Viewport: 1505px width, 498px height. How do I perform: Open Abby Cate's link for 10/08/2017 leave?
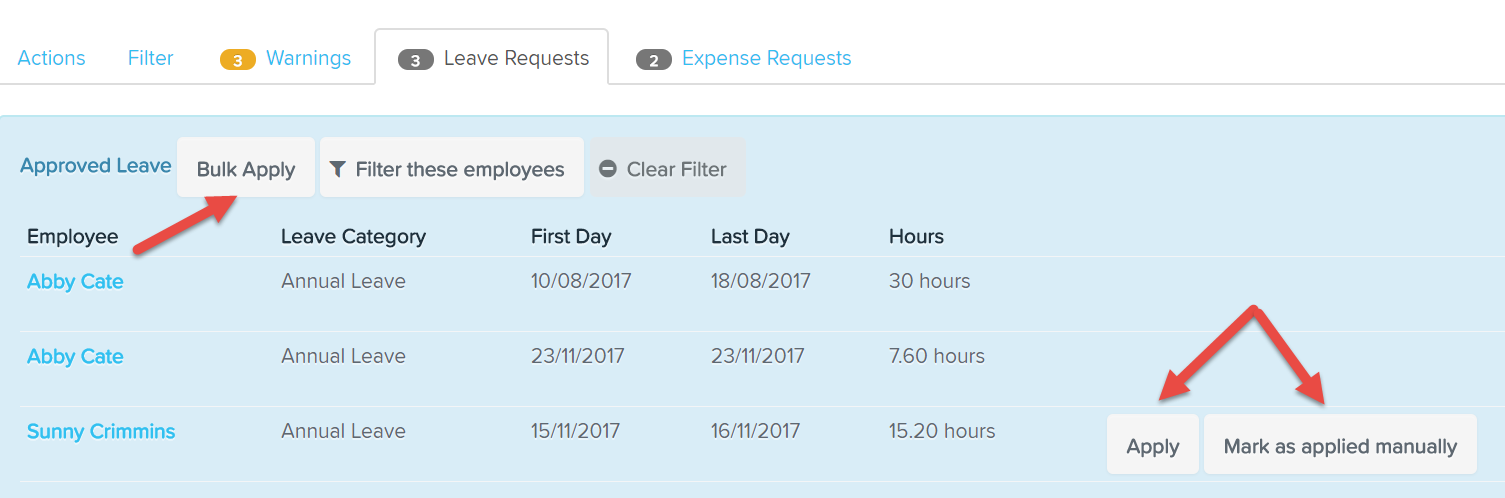pyautogui.click(x=75, y=282)
